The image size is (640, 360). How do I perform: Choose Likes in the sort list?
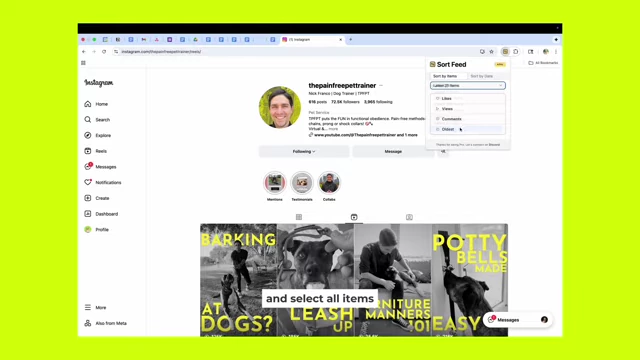tap(468, 98)
